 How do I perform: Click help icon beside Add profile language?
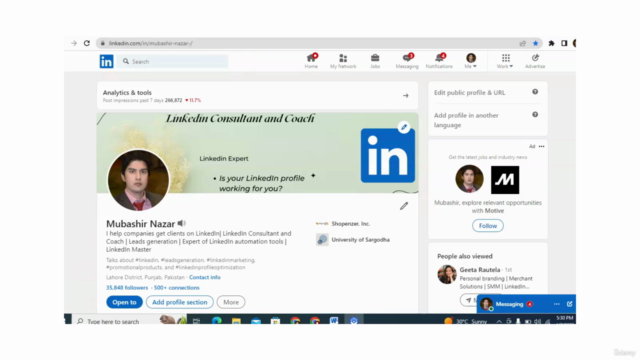[535, 115]
